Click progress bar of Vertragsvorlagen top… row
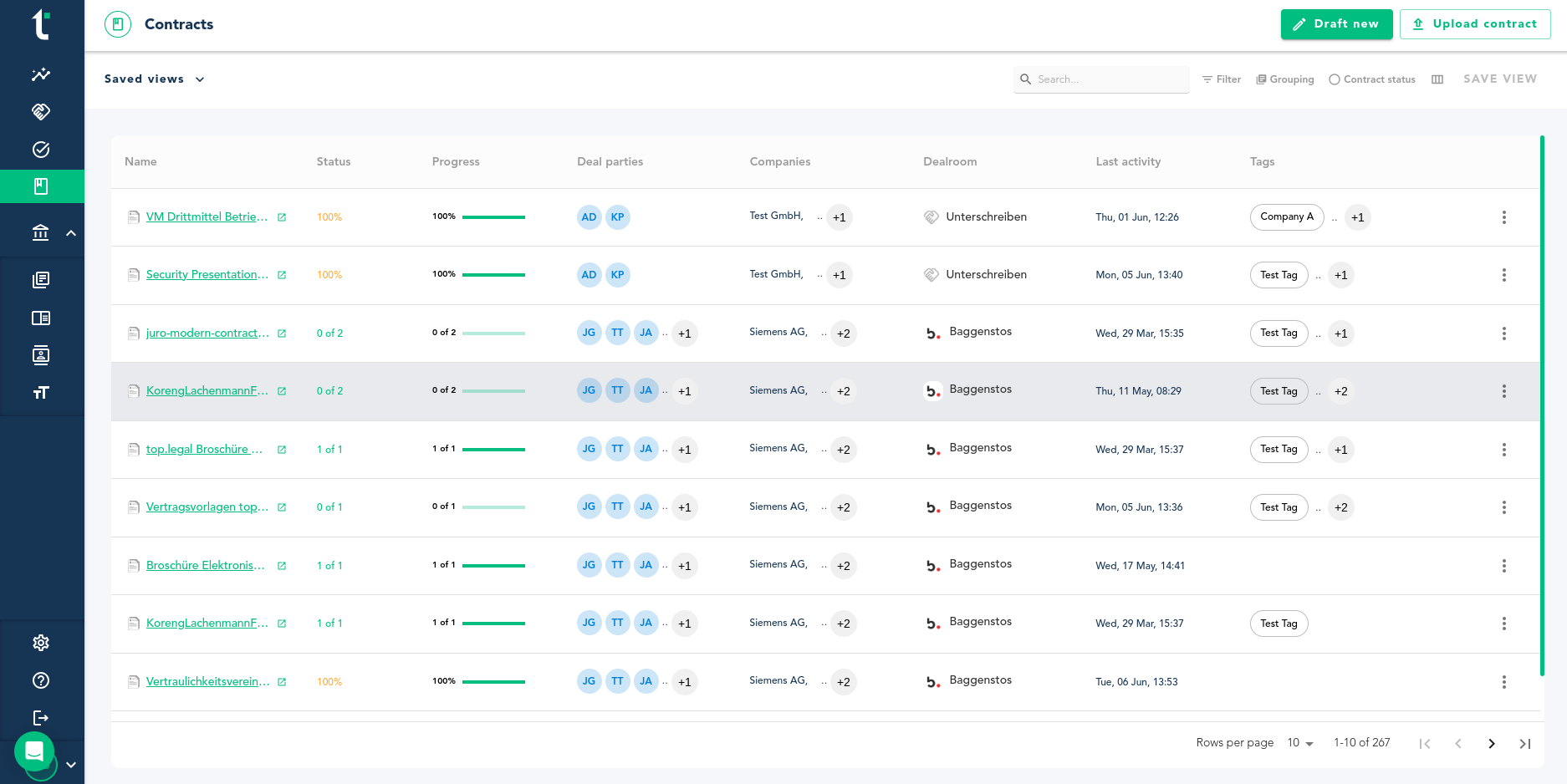Image resolution: width=1567 pixels, height=784 pixels. click(x=493, y=507)
